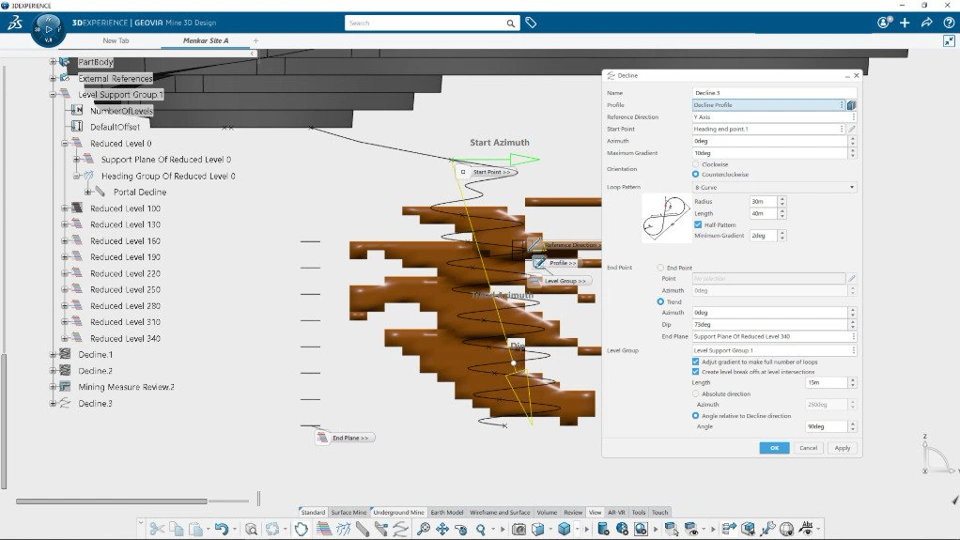Click the Undo arrow icon
960x540 pixels.
222,528
